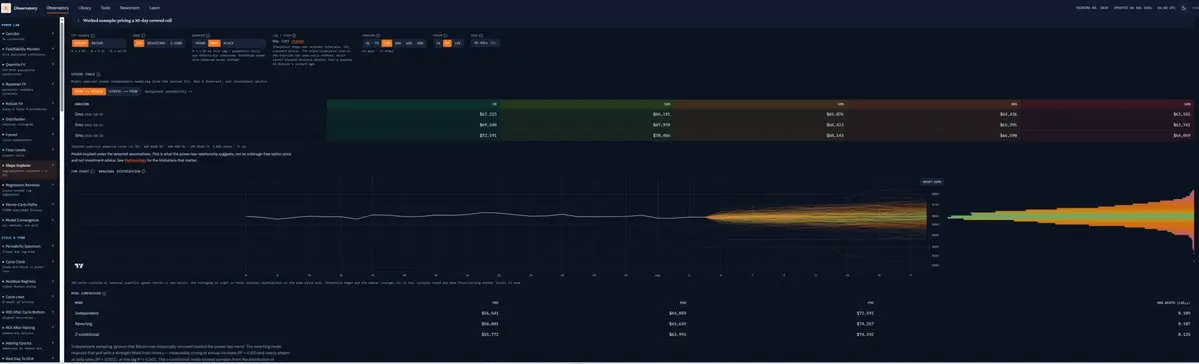Click the Z-conditional row in mode comparison
The image size is (1199, 364).
pyautogui.click(x=631, y=334)
